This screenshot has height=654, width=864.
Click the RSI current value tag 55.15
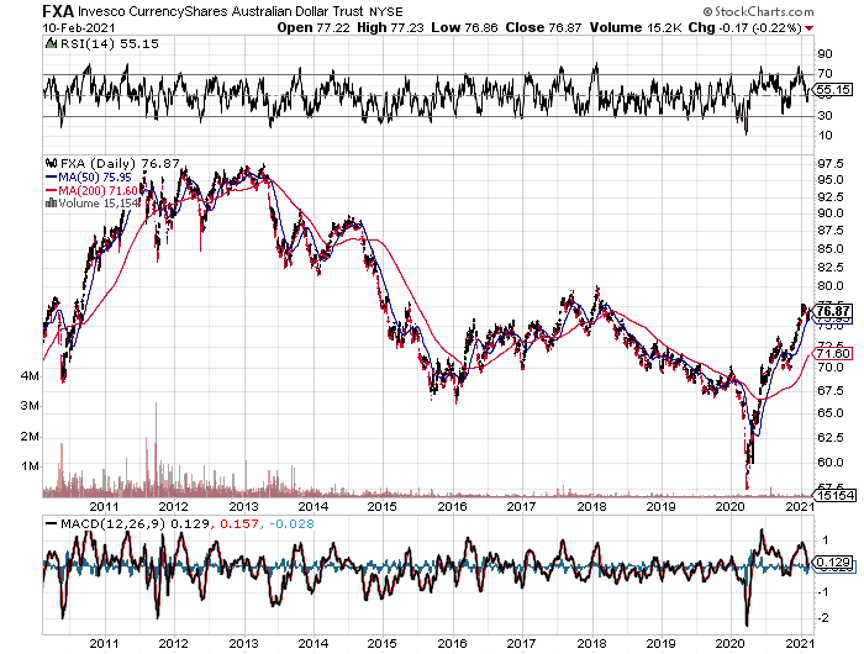[x=832, y=89]
